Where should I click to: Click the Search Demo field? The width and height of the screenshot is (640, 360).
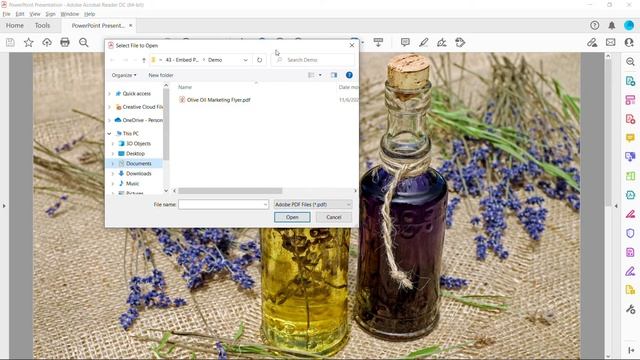tap(313, 60)
